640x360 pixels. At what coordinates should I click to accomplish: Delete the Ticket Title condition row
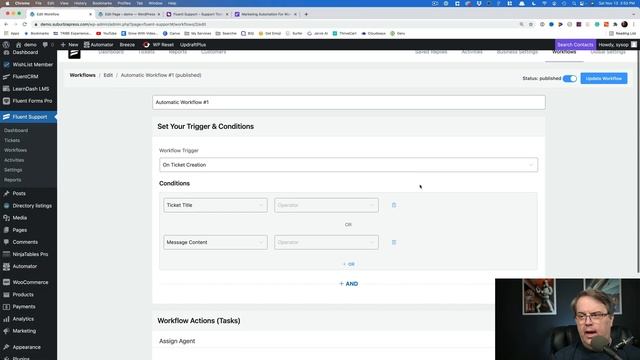pyautogui.click(x=394, y=205)
